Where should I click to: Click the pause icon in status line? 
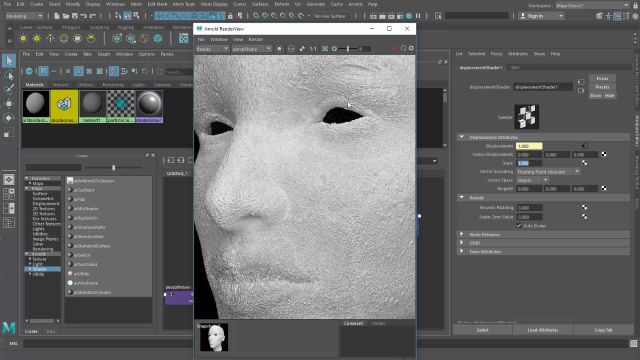pos(418,16)
